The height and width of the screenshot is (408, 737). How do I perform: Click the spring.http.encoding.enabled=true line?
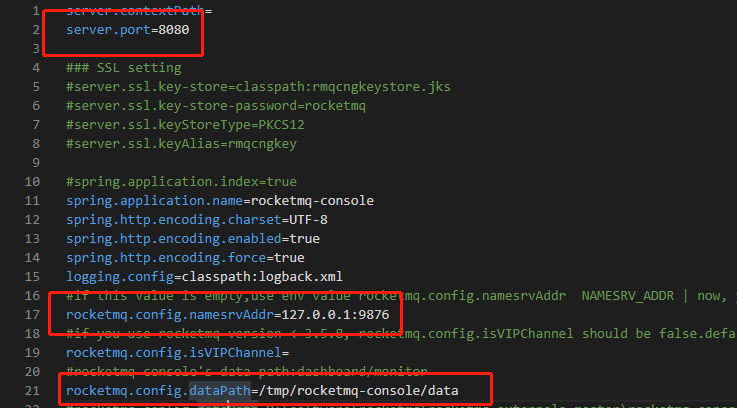point(193,239)
